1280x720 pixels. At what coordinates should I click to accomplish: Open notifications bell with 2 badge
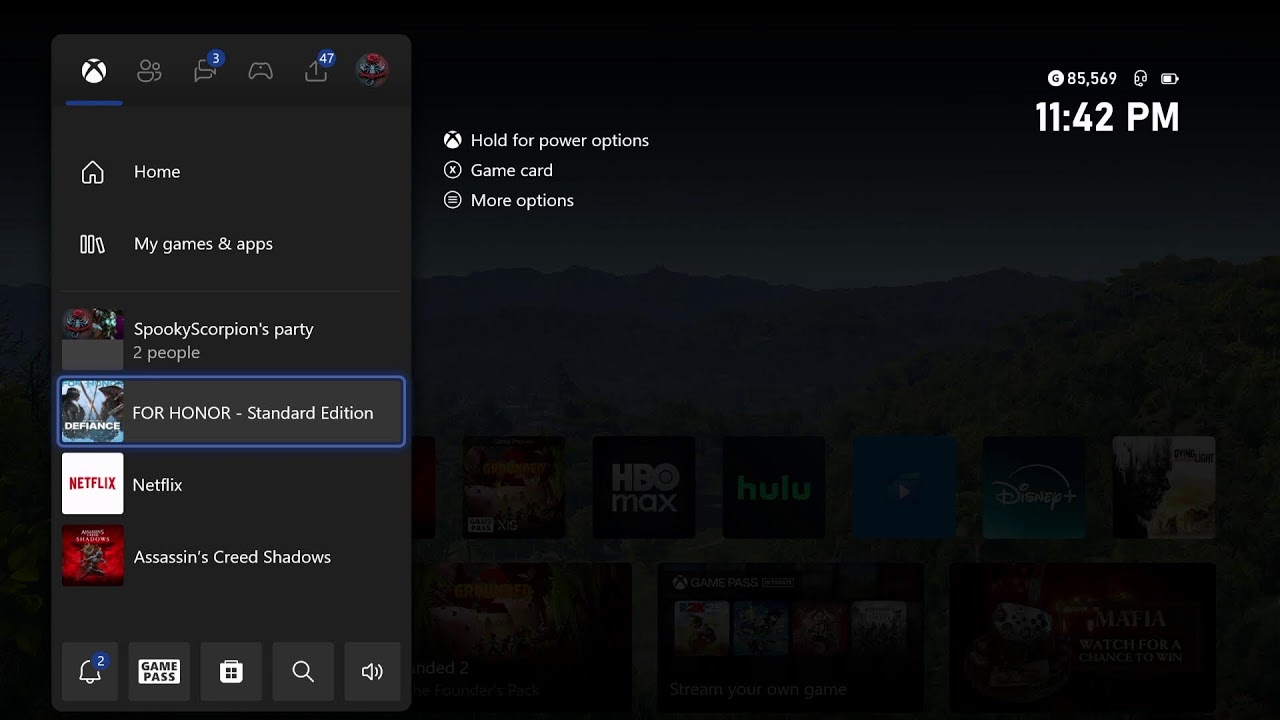pos(90,671)
